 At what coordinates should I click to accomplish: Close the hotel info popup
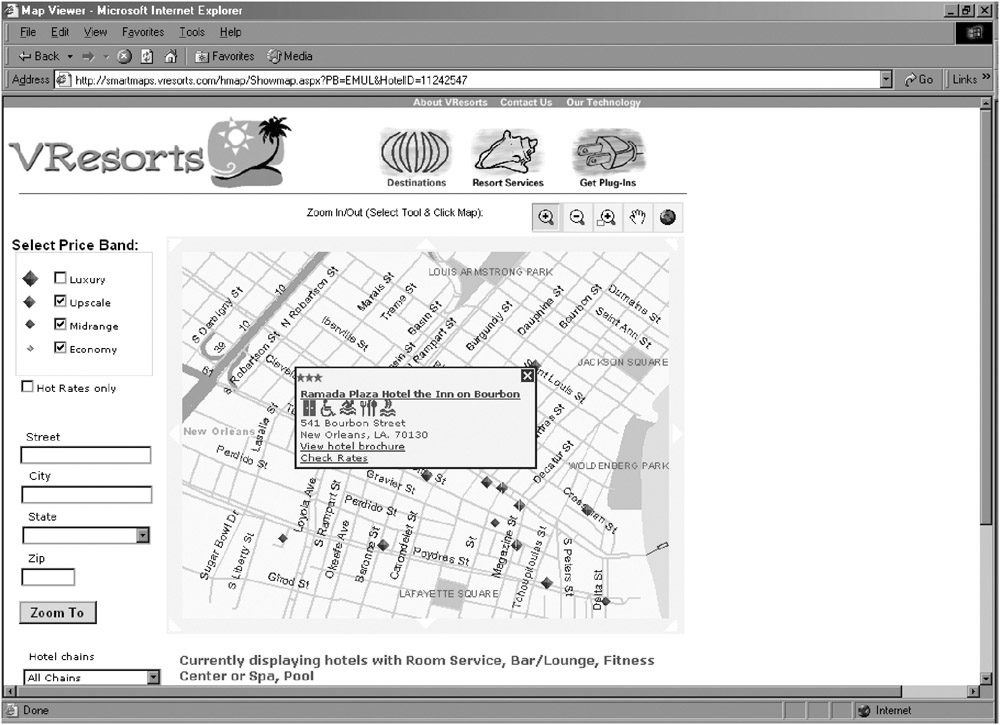pos(527,376)
